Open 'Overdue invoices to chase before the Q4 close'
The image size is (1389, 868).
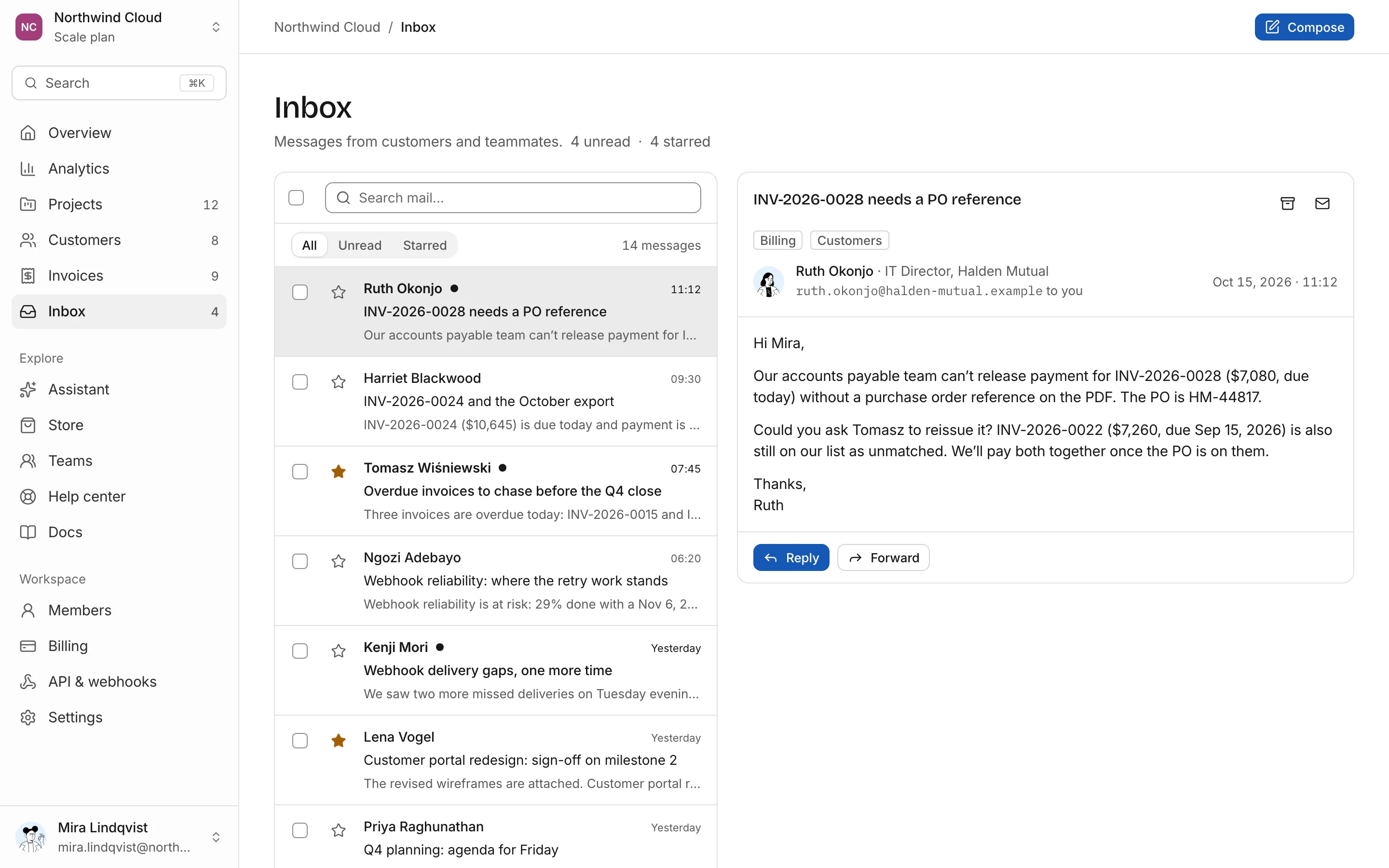(x=496, y=491)
